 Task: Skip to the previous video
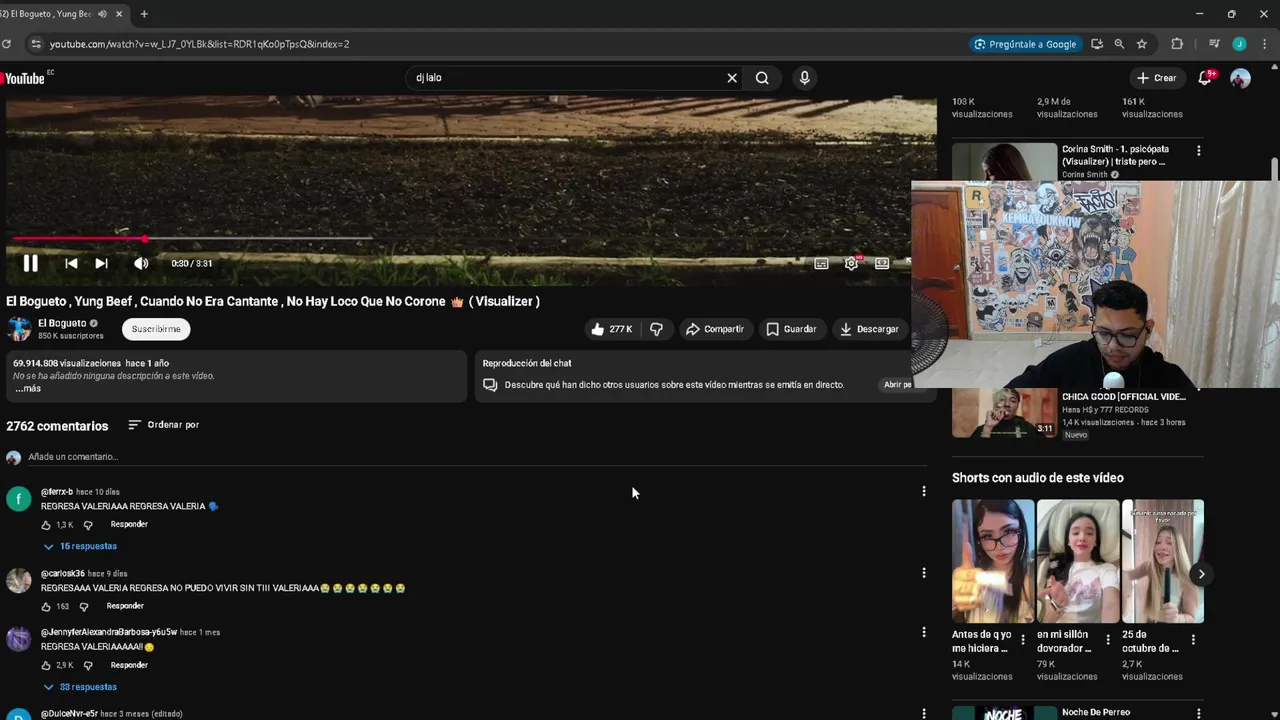[71, 263]
